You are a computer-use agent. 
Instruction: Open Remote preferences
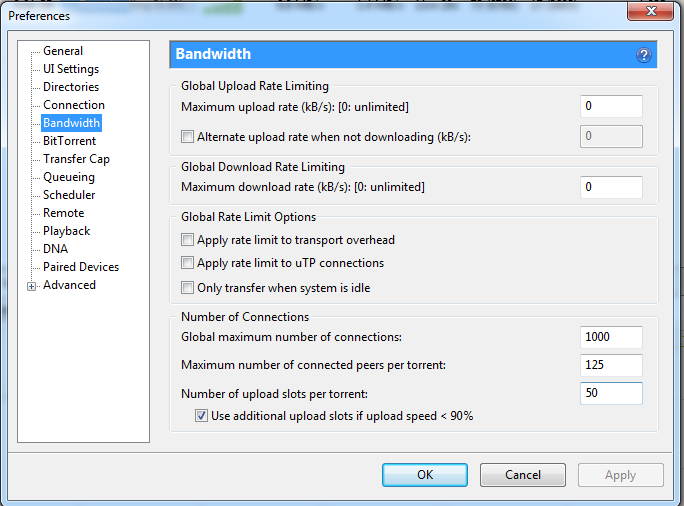pos(64,213)
